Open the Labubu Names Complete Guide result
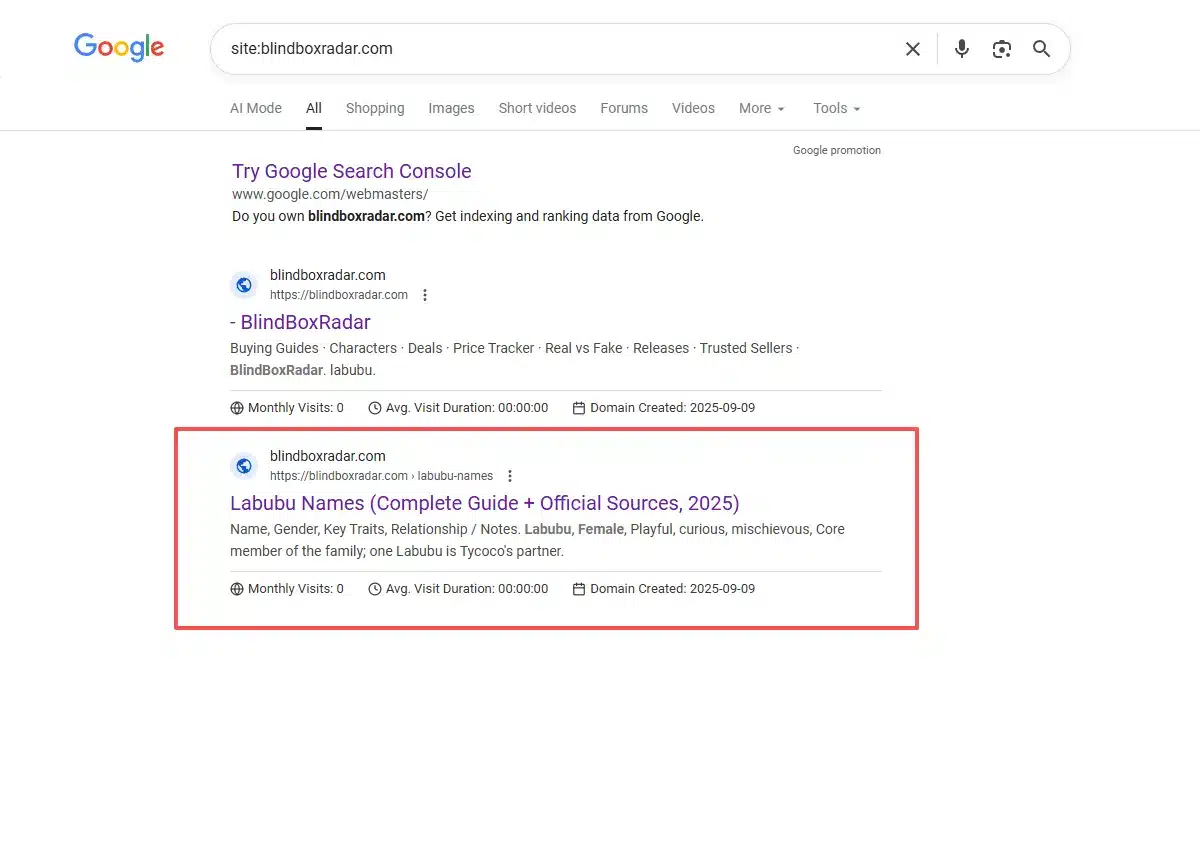The width and height of the screenshot is (1200, 855). tap(484, 503)
